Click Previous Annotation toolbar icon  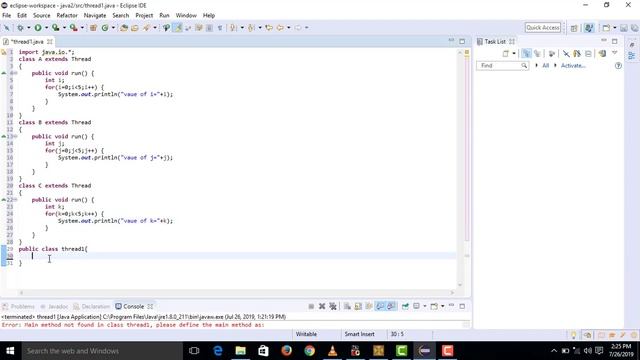click(x=251, y=28)
